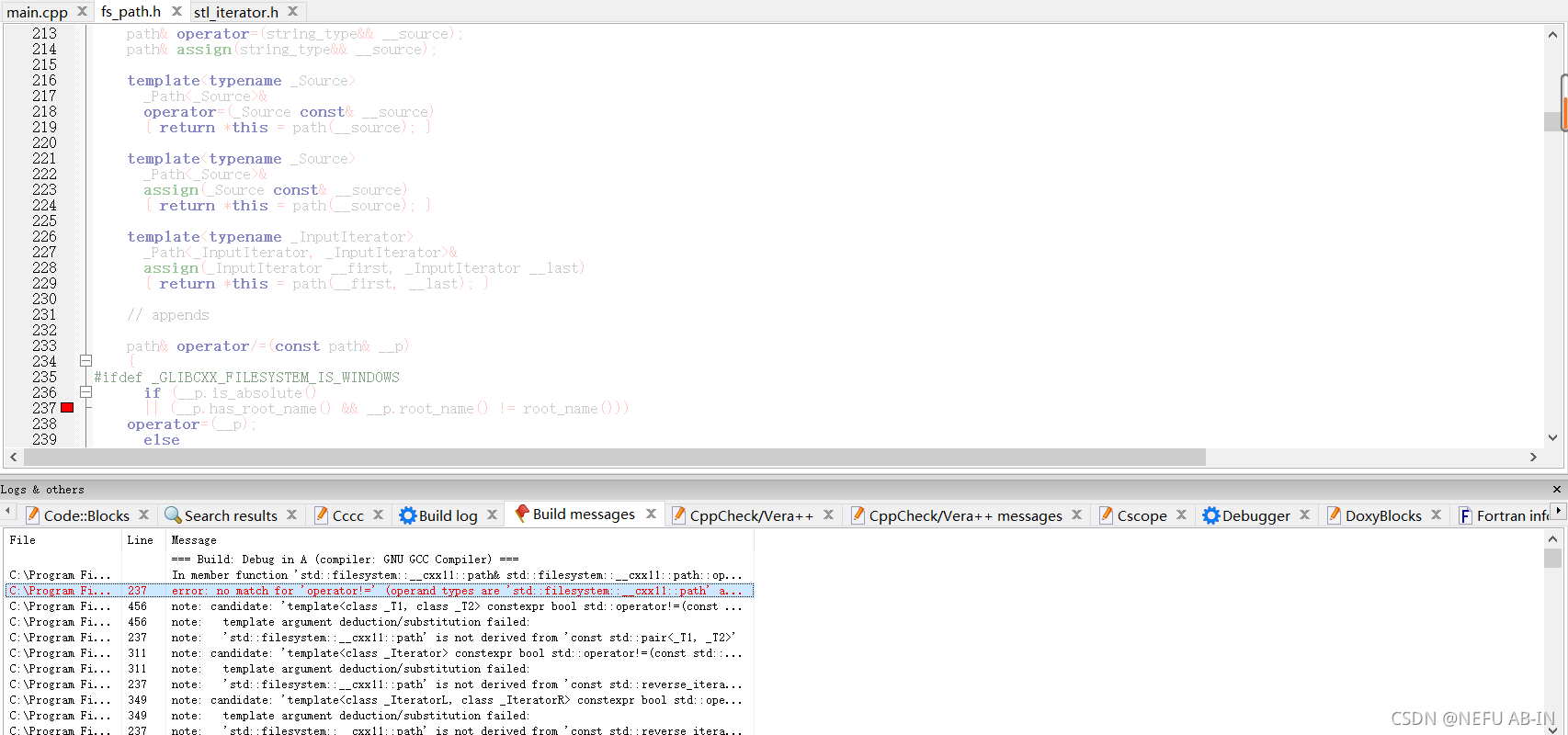Close the Logs & others panel
This screenshot has height=735, width=1568.
(1557, 489)
